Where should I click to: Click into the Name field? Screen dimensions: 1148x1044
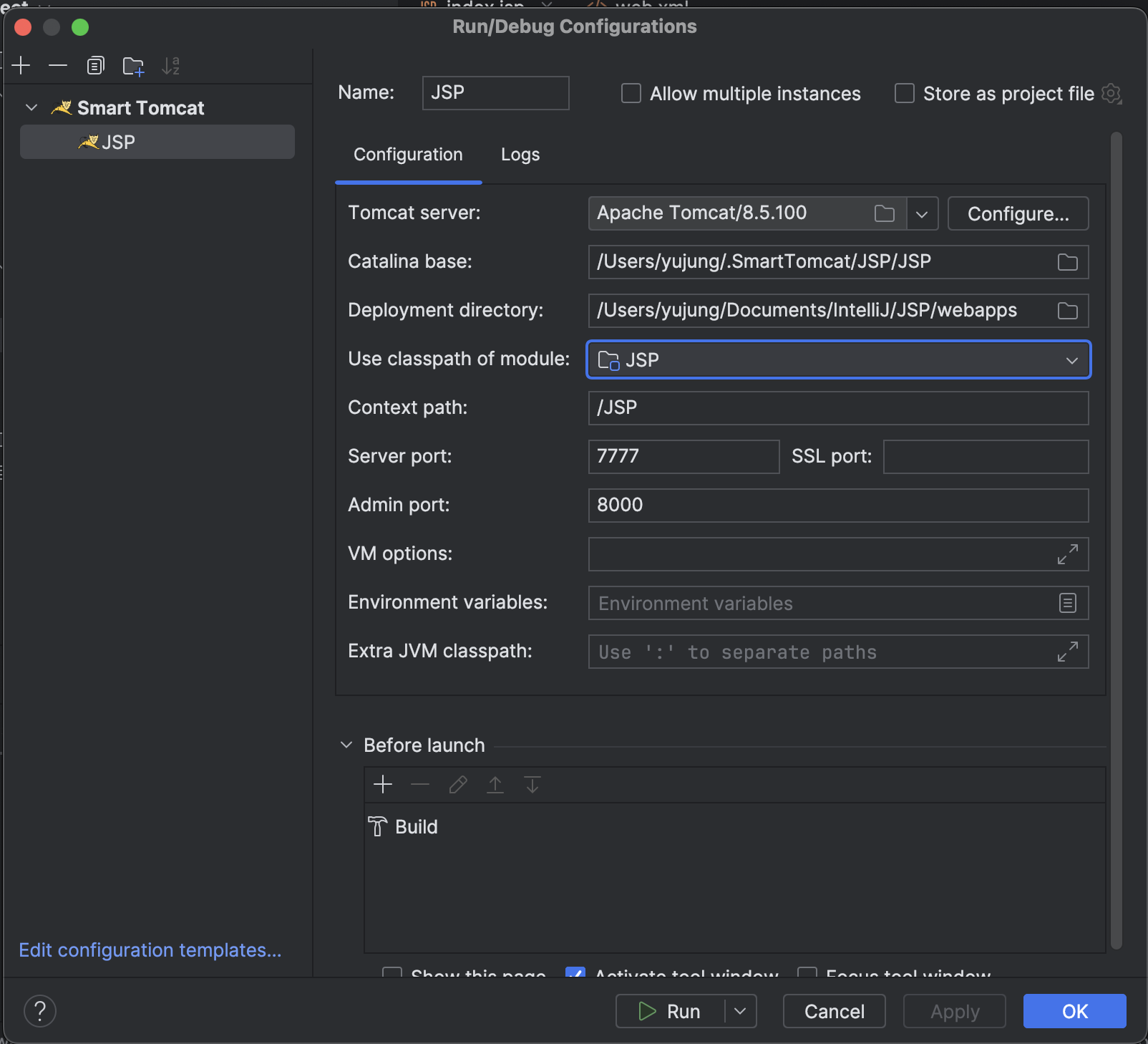pyautogui.click(x=496, y=93)
